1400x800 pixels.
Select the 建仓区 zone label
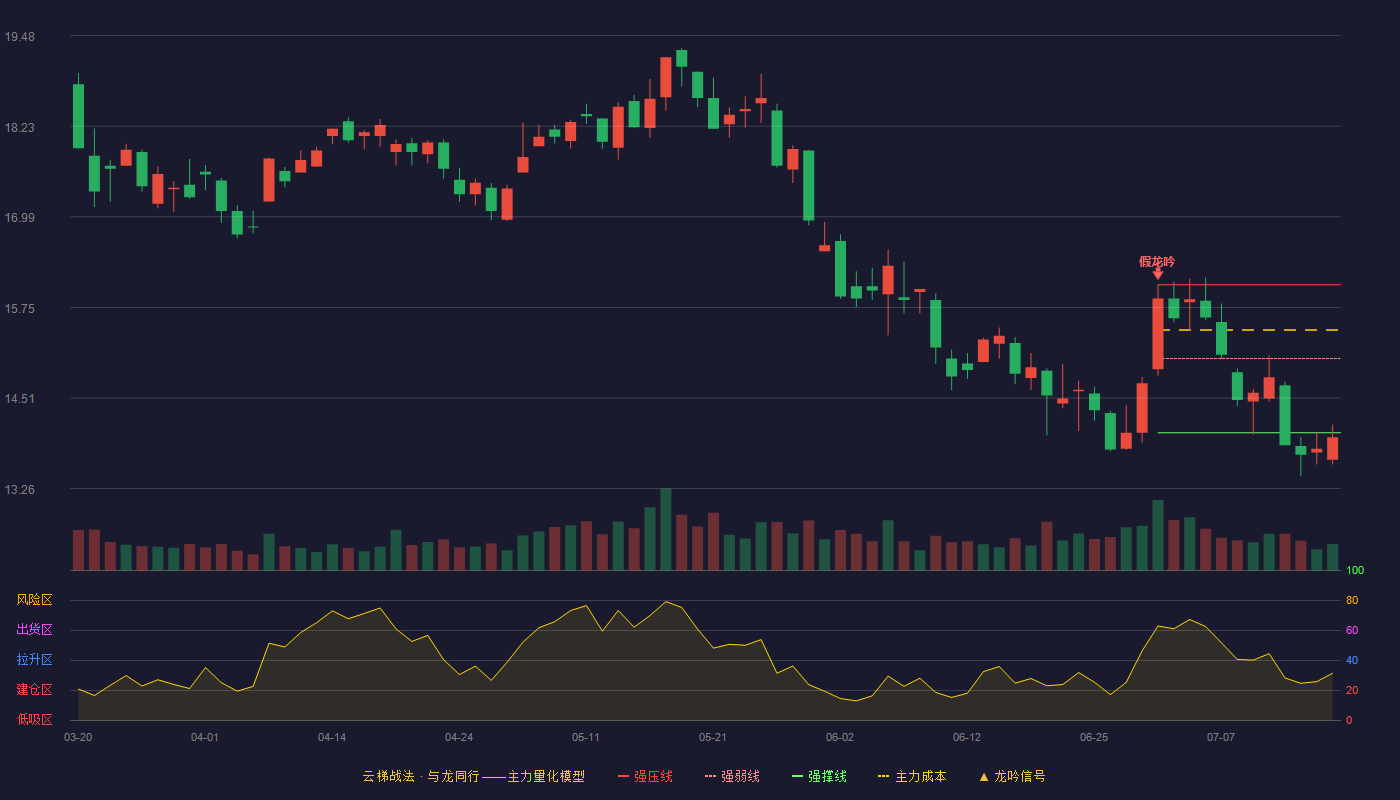(x=34, y=690)
